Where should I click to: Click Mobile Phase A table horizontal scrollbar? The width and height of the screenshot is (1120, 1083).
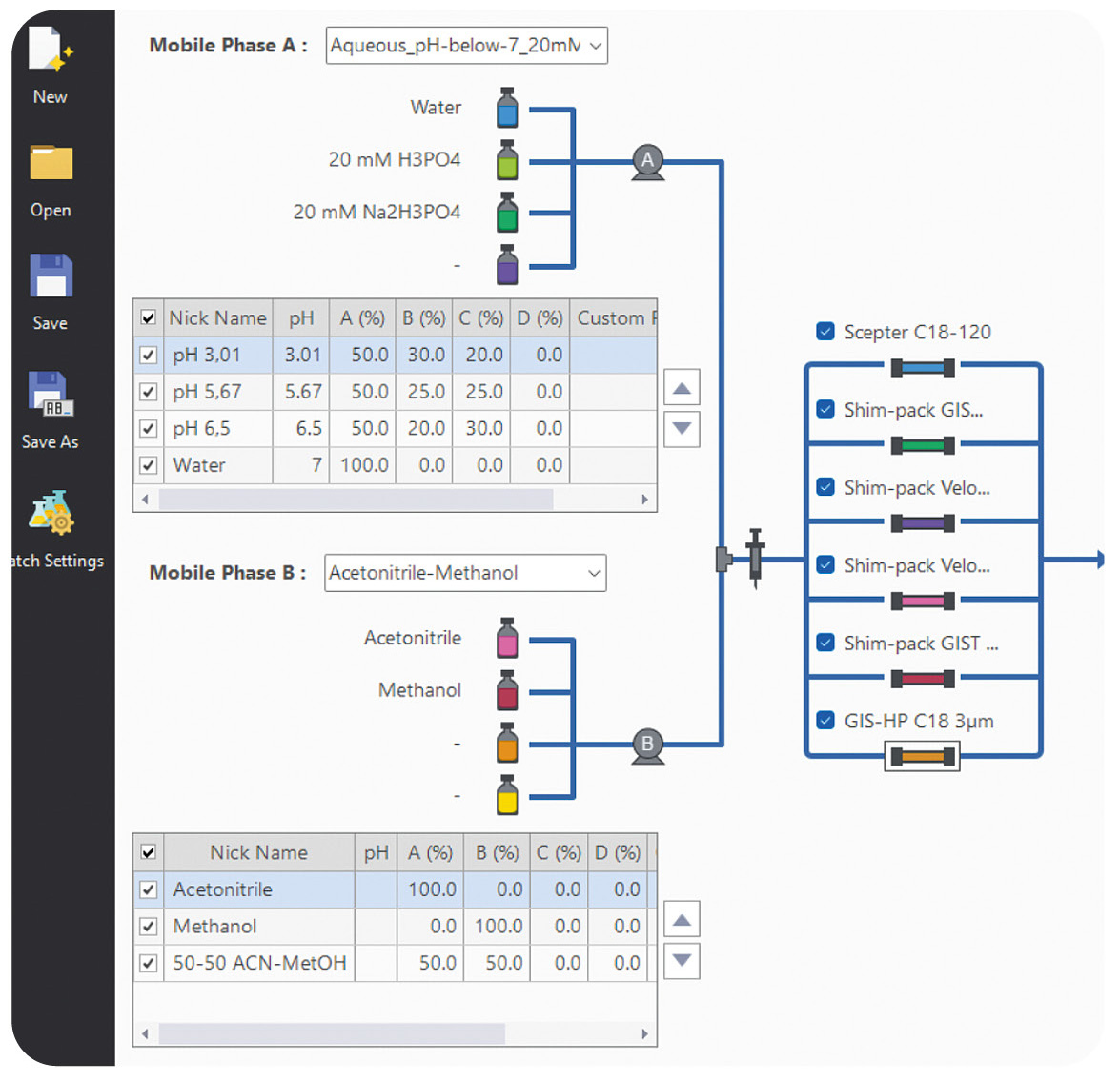click(x=356, y=500)
